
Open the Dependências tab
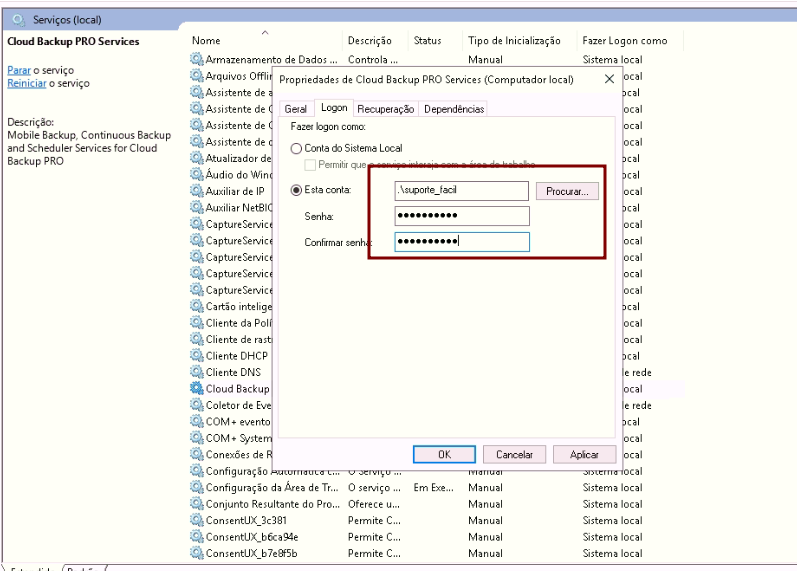coord(454,109)
